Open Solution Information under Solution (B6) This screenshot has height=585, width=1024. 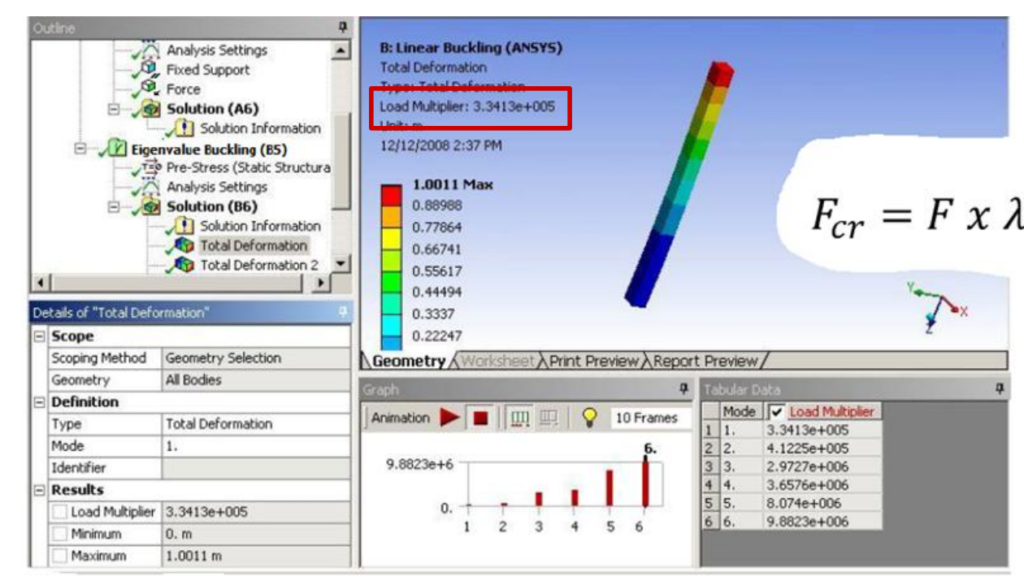click(x=260, y=226)
